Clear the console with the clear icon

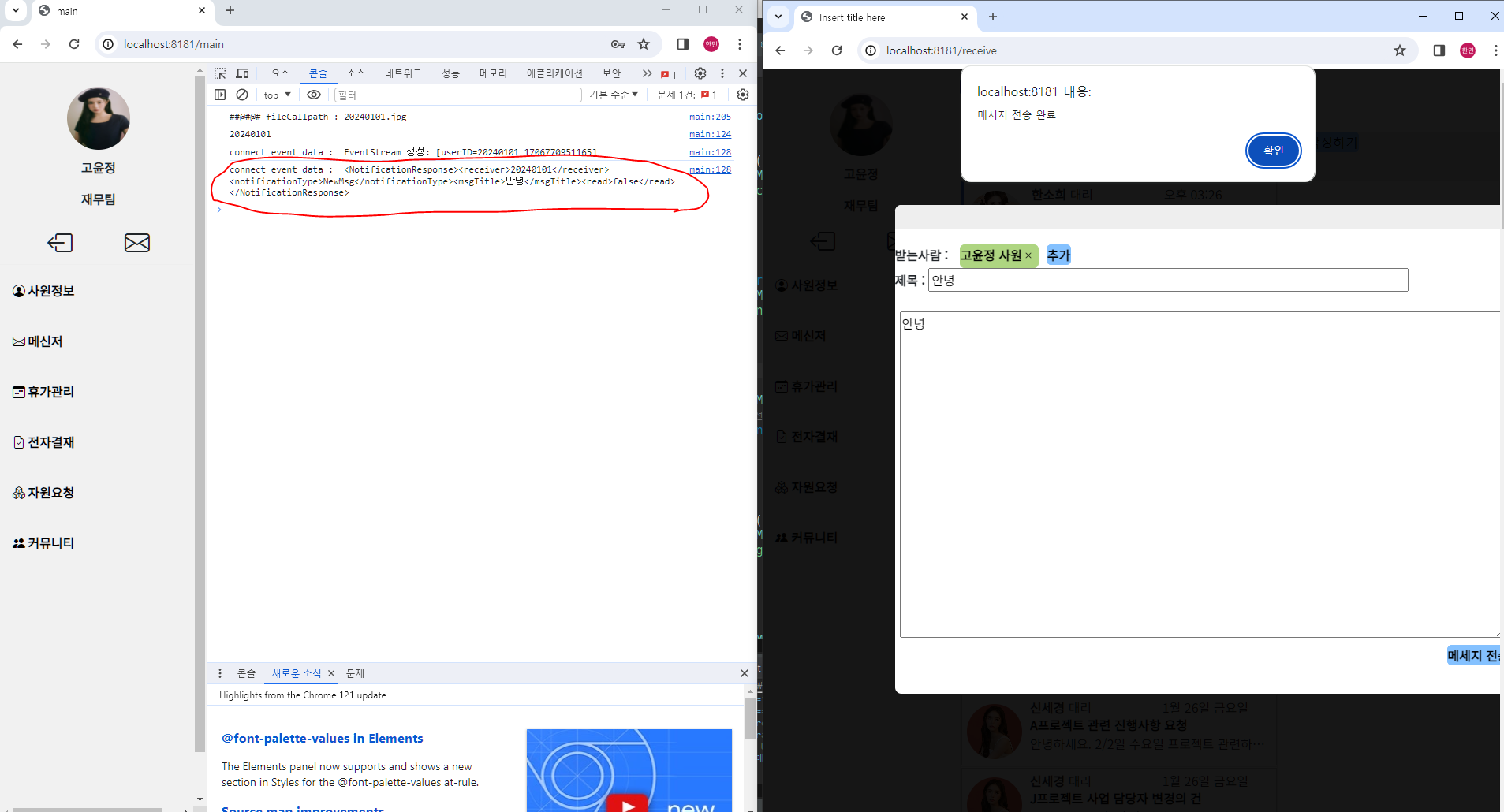pyautogui.click(x=242, y=95)
